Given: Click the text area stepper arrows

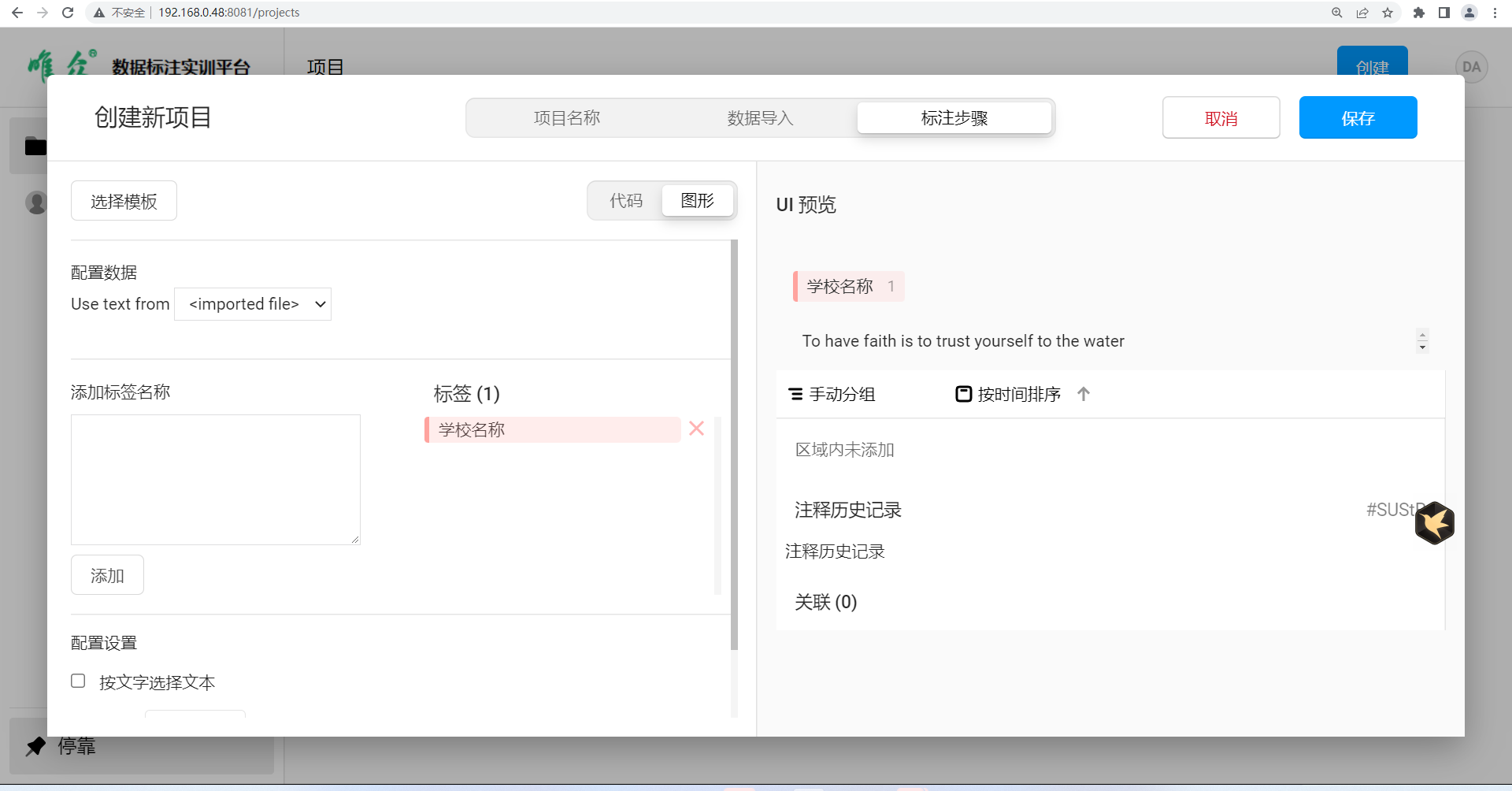Looking at the screenshot, I should (x=1422, y=341).
